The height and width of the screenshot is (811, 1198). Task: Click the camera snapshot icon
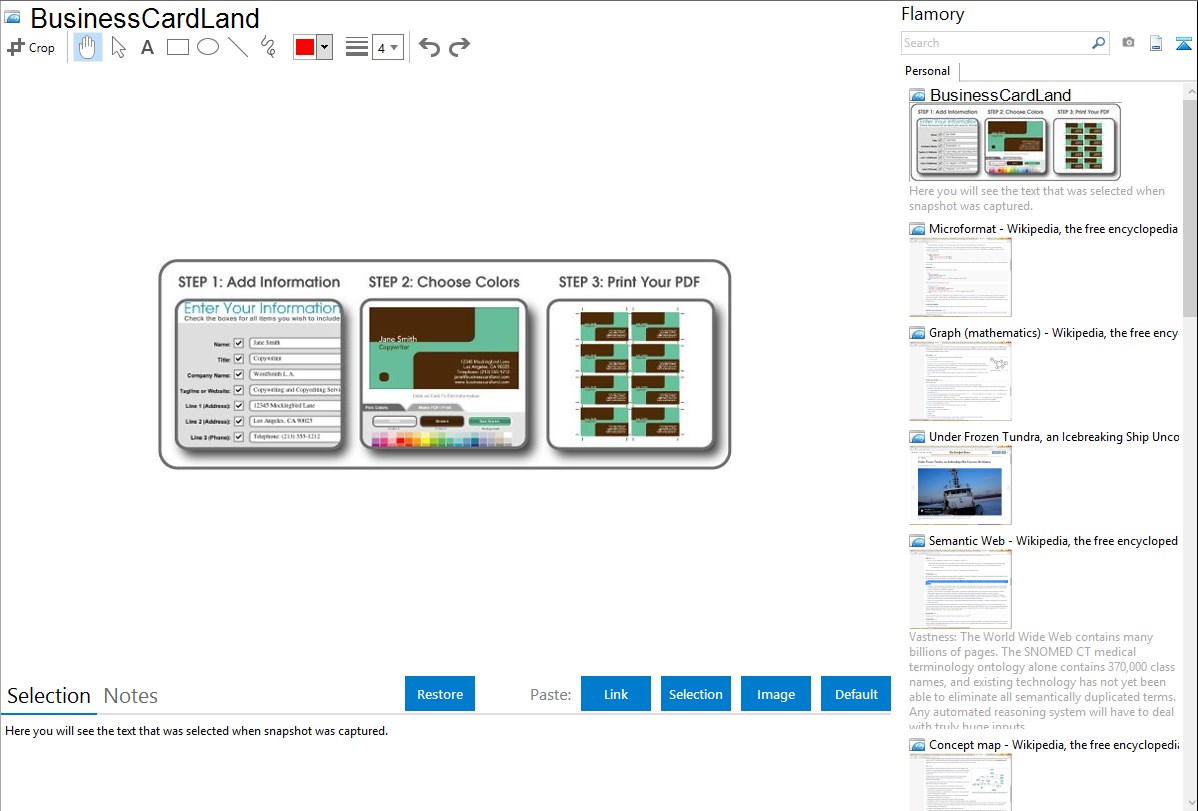coord(1128,43)
